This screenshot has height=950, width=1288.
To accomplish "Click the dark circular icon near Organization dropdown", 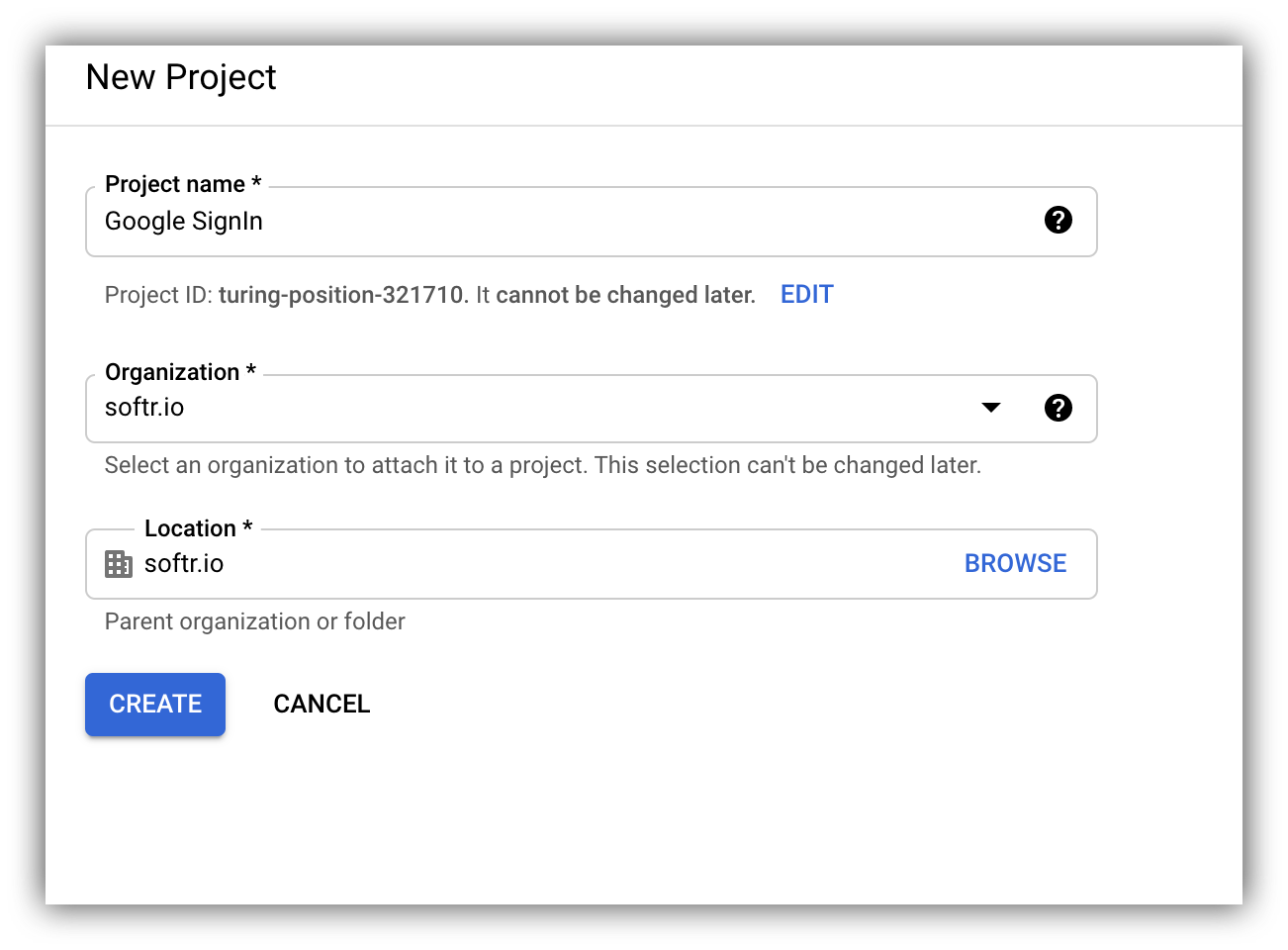I will 1058,408.
